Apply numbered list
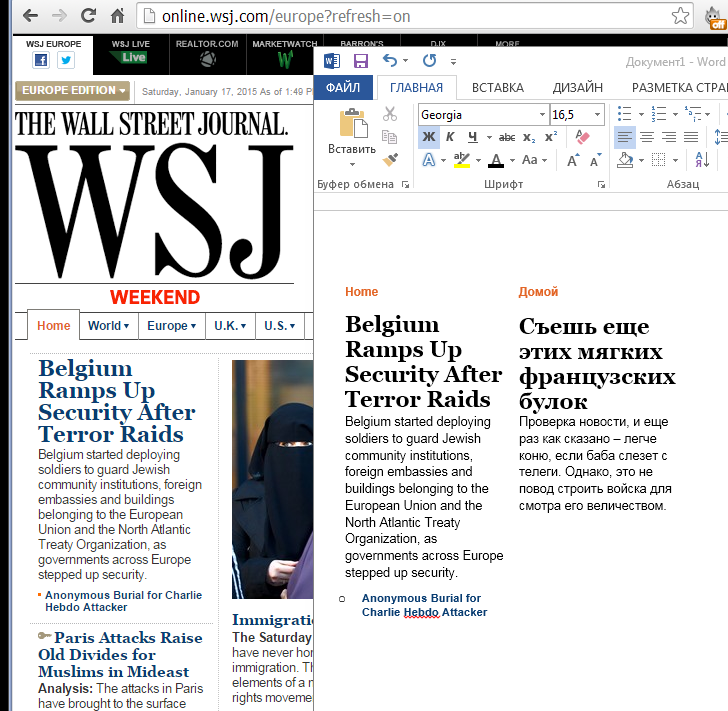Viewport: 728px width, 711px height. coord(658,114)
